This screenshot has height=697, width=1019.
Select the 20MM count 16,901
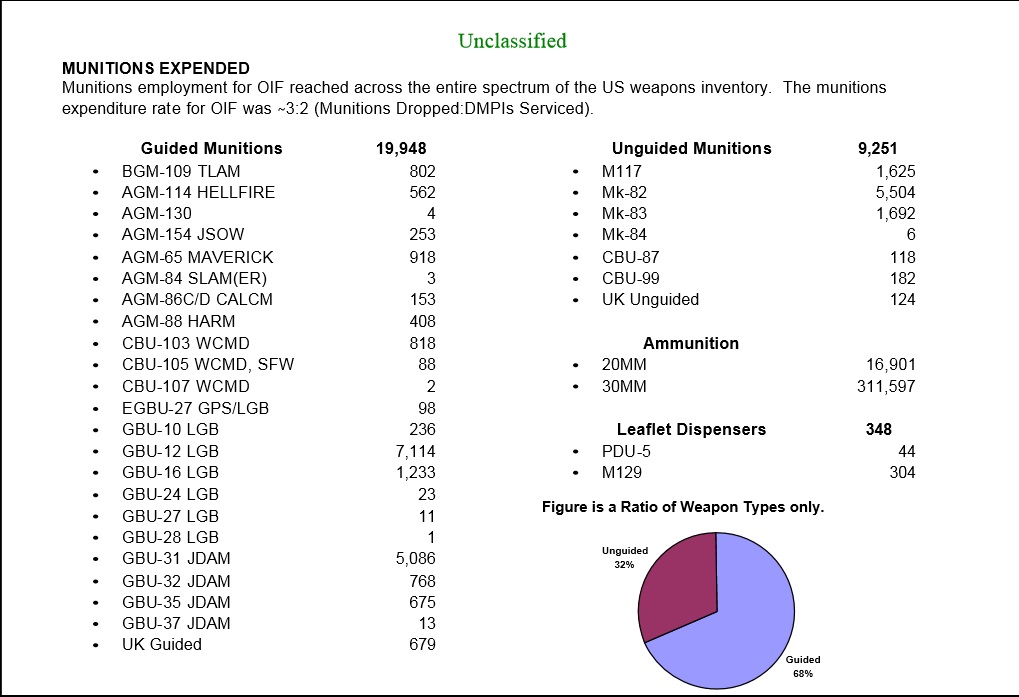890,364
